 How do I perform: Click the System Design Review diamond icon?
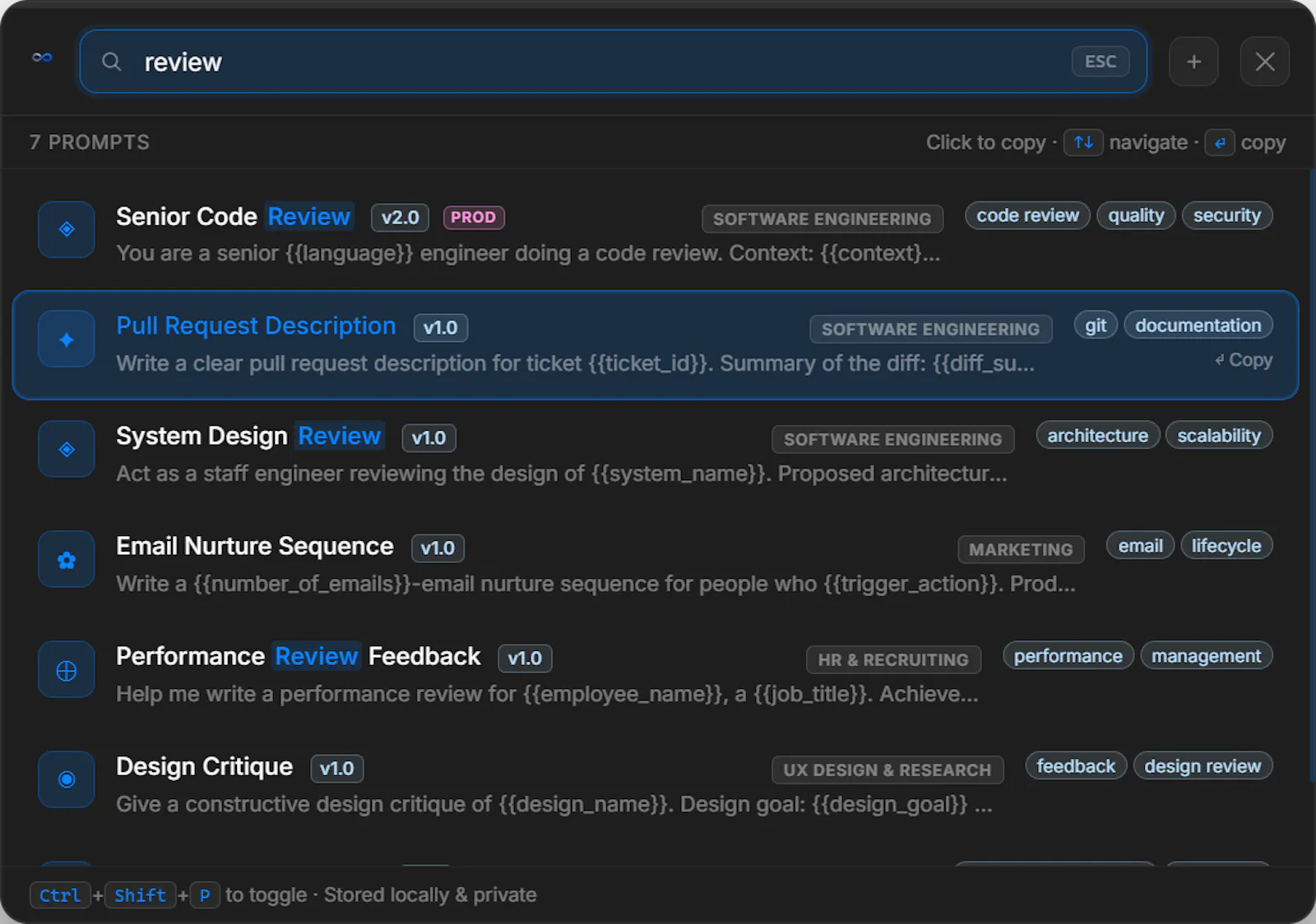(x=67, y=450)
